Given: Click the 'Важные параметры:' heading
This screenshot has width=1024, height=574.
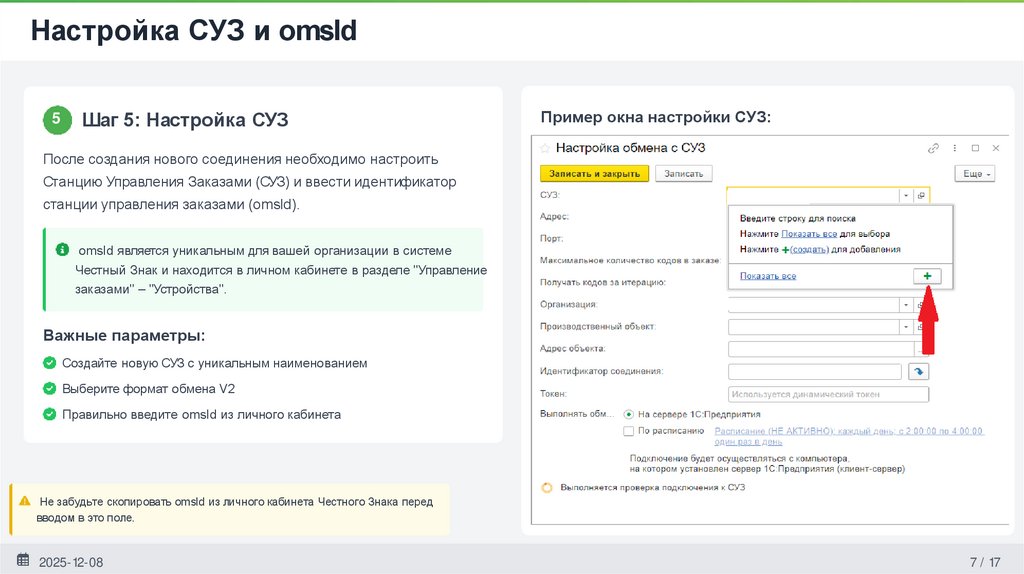Looking at the screenshot, I should 124,336.
